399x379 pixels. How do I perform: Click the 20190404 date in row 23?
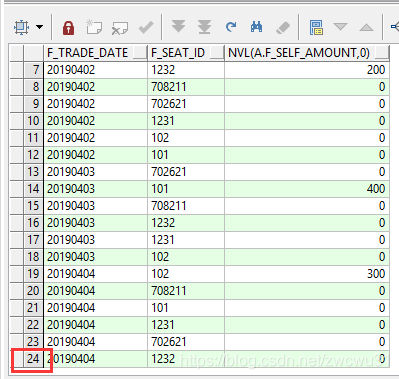[x=71, y=342]
